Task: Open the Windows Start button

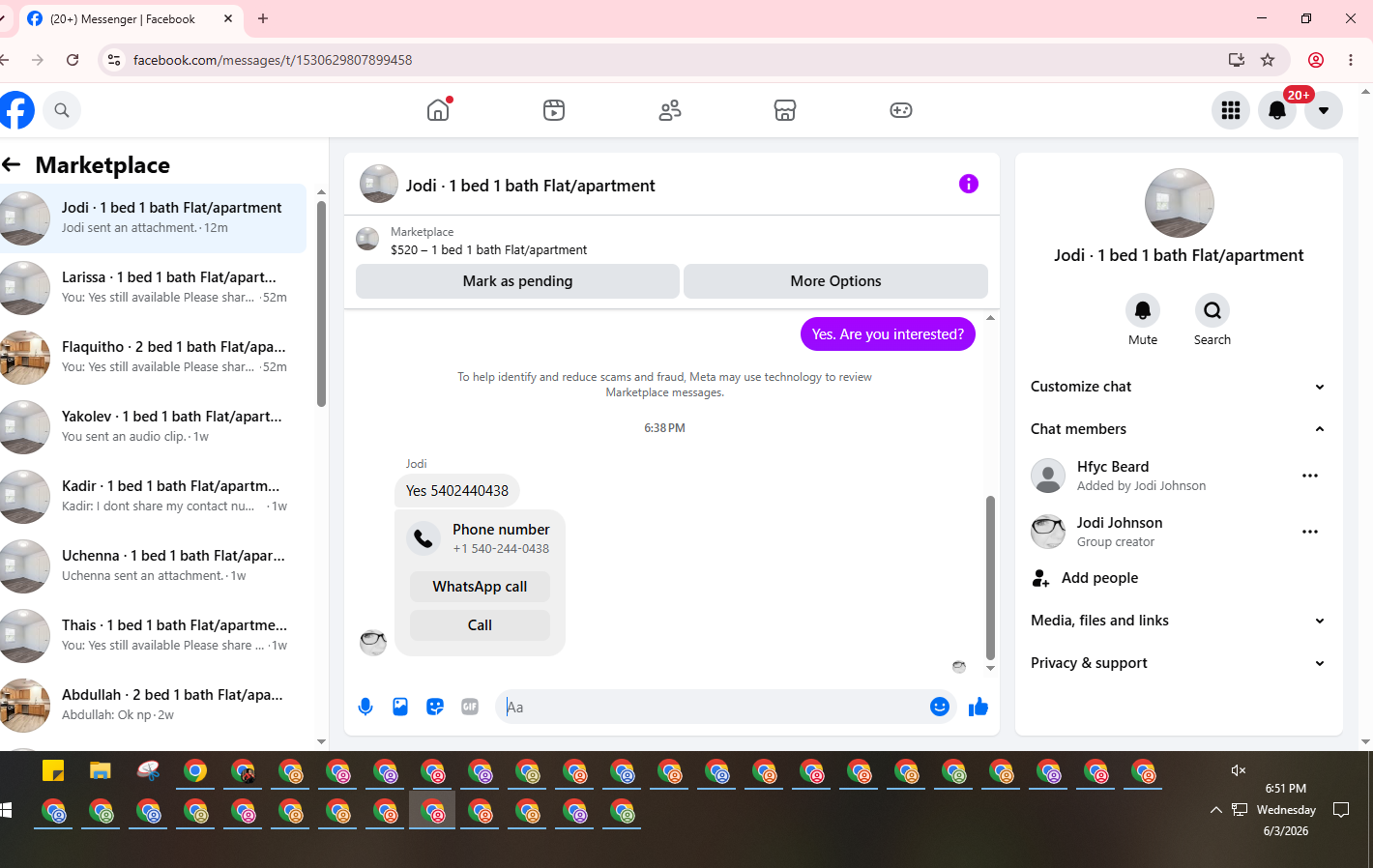Action: [6, 810]
